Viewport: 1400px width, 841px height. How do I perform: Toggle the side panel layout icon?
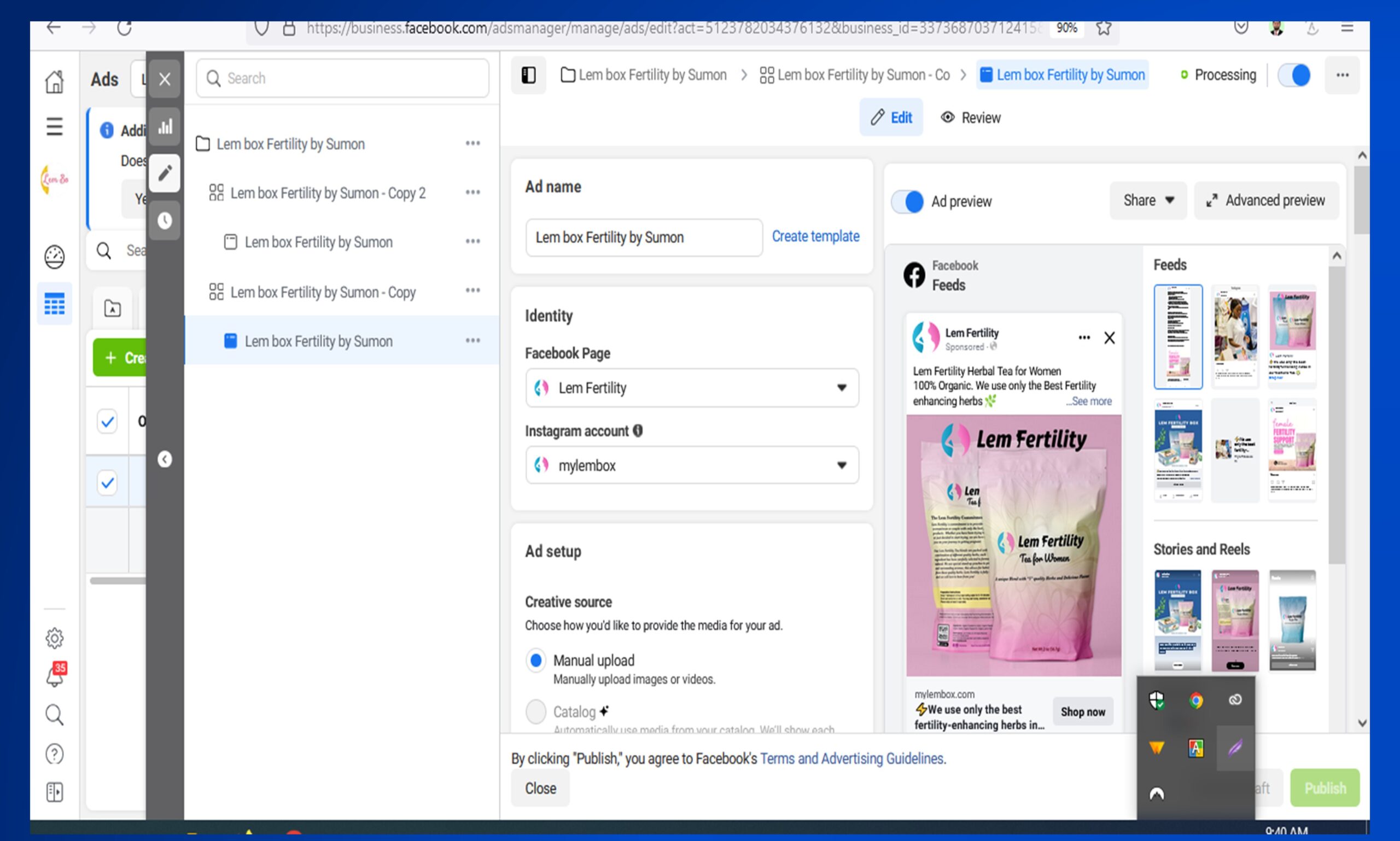529,75
